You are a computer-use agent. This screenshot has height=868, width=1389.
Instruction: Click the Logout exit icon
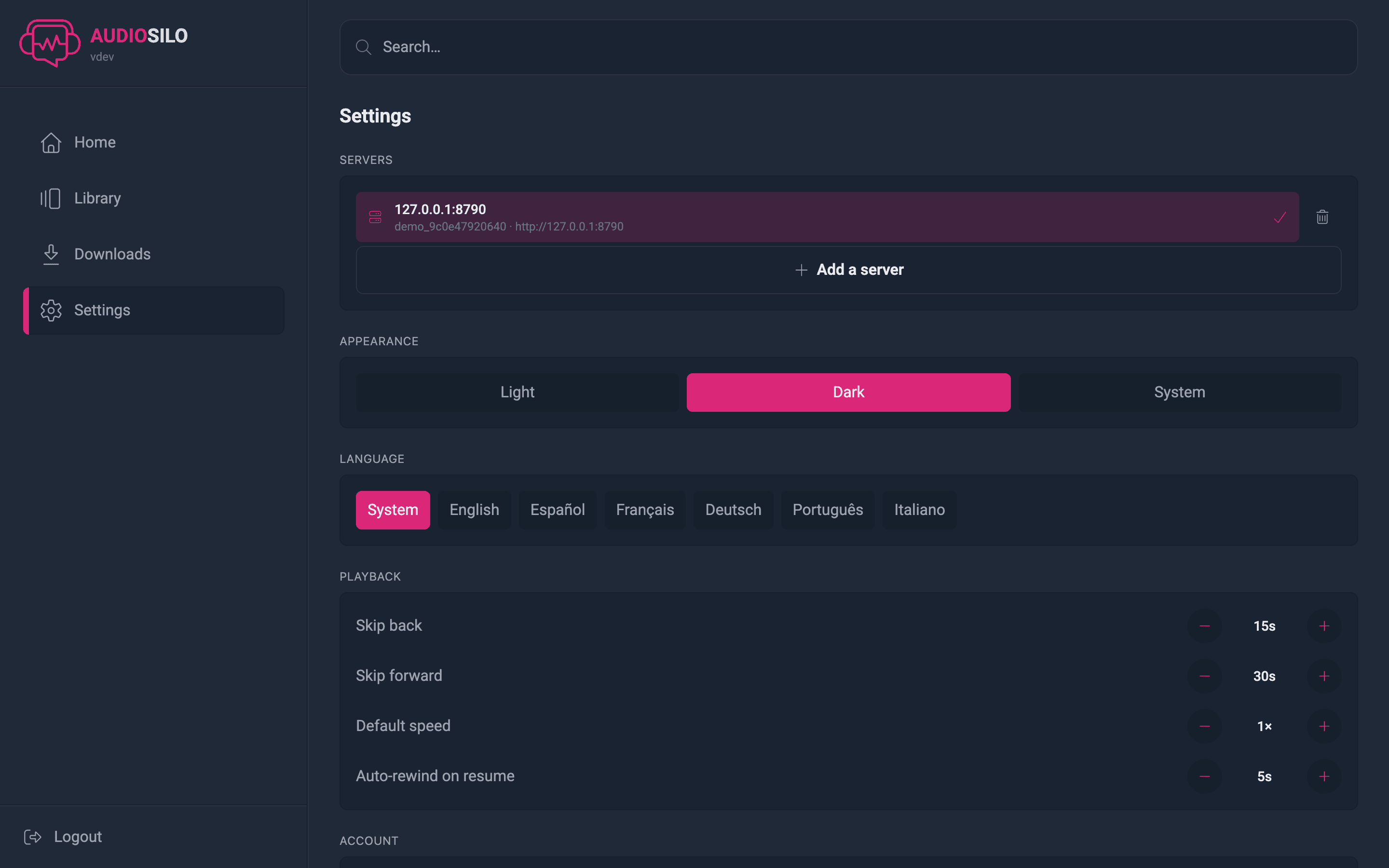pyautogui.click(x=33, y=837)
